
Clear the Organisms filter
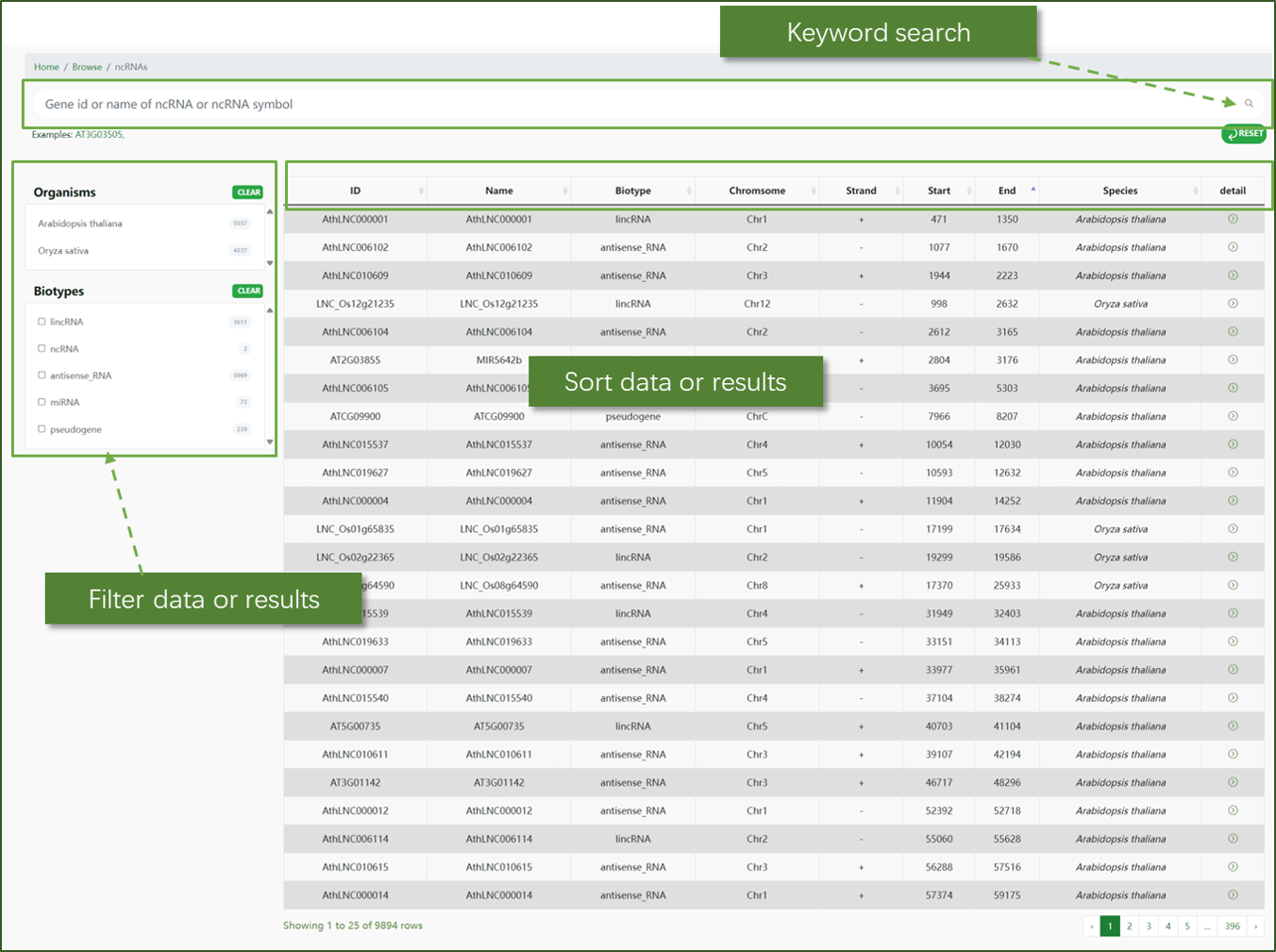pyautogui.click(x=248, y=192)
